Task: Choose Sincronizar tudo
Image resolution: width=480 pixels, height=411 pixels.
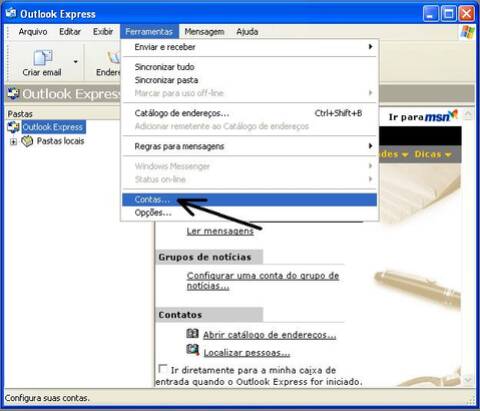Action: [249, 67]
